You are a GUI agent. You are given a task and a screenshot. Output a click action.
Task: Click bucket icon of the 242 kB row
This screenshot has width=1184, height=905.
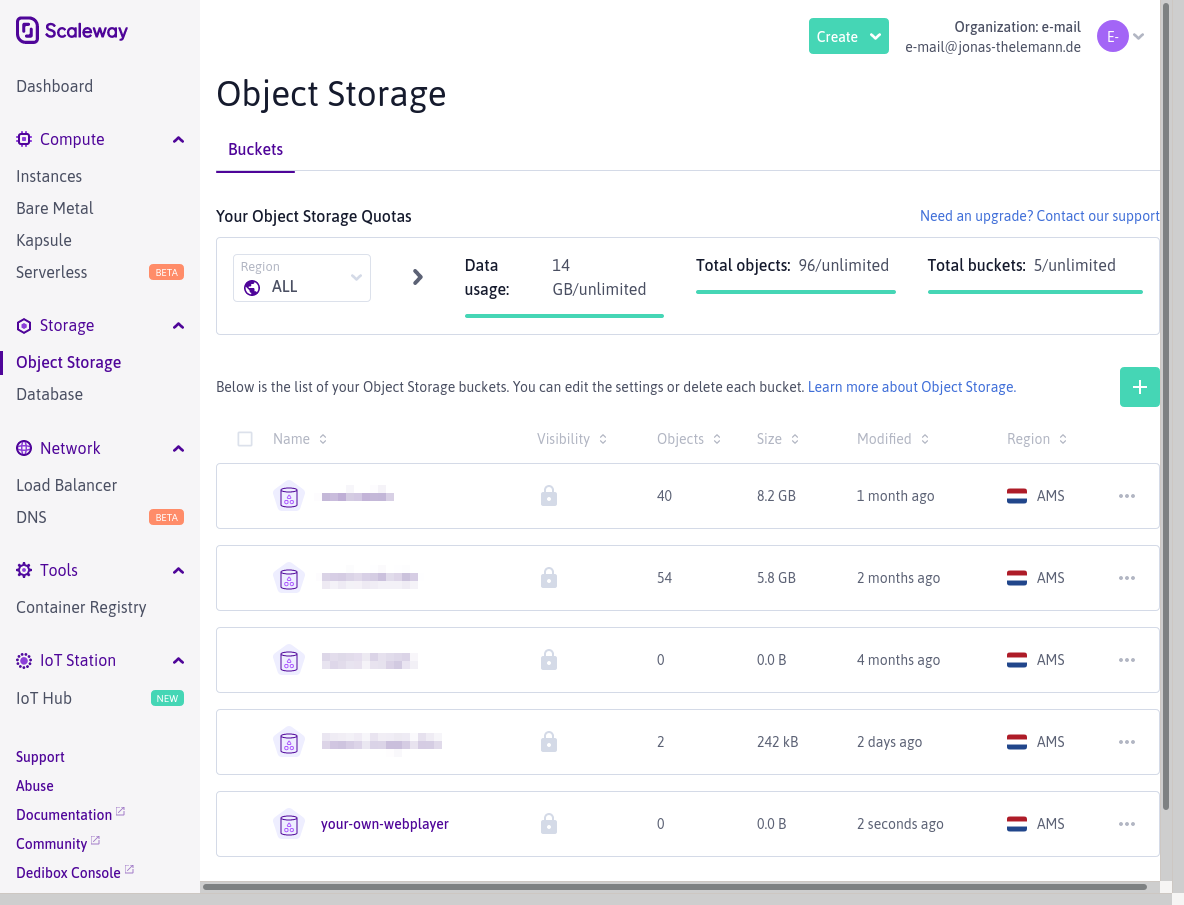pos(288,743)
